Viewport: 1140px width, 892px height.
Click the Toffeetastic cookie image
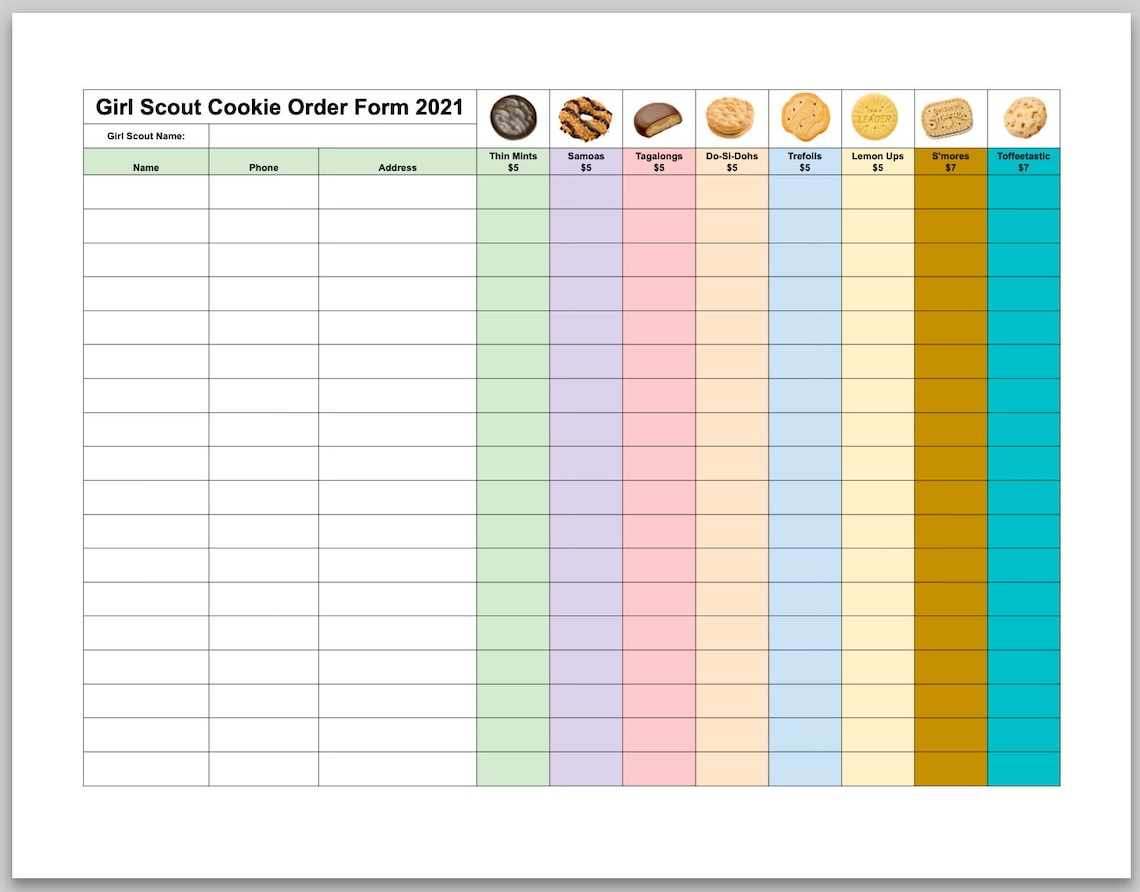tap(1024, 117)
